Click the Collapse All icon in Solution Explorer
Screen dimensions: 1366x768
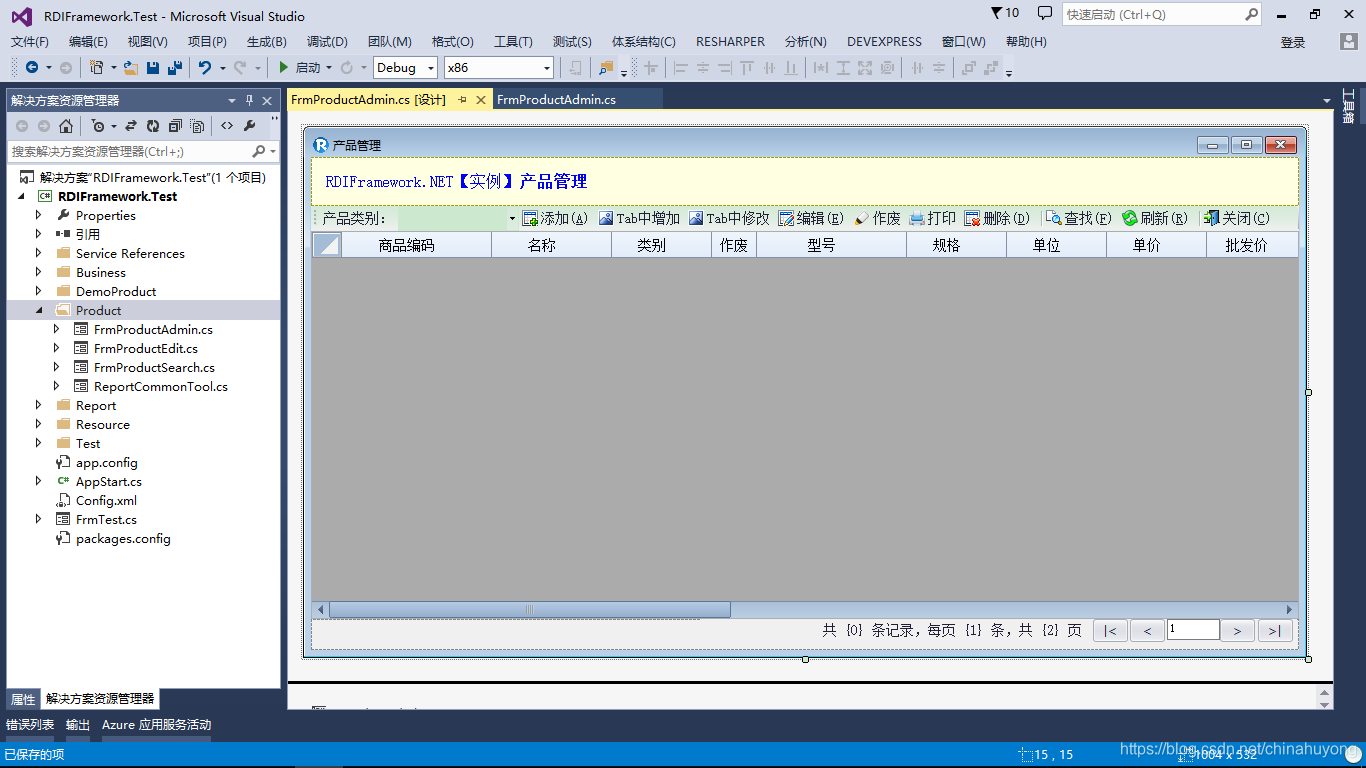tap(175, 126)
